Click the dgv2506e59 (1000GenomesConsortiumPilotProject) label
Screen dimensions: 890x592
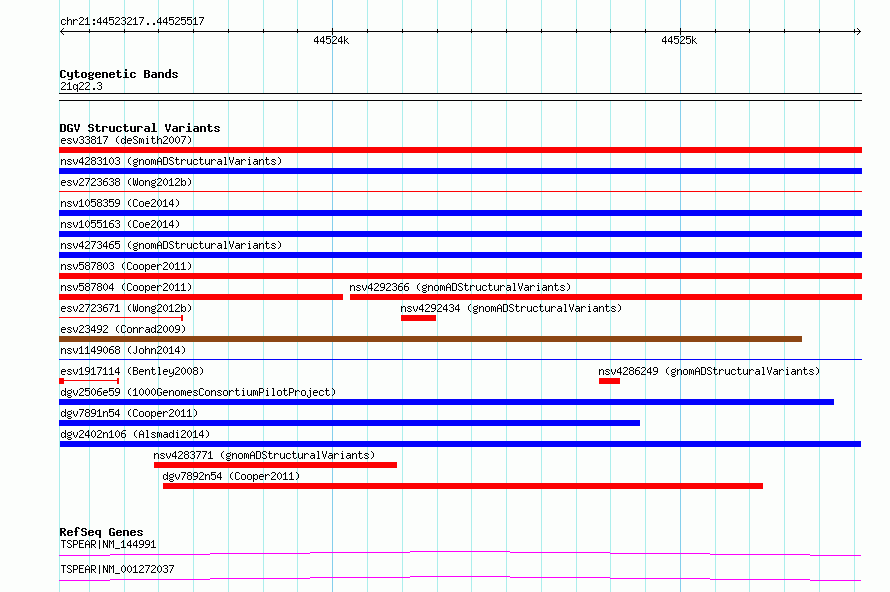pos(198,392)
